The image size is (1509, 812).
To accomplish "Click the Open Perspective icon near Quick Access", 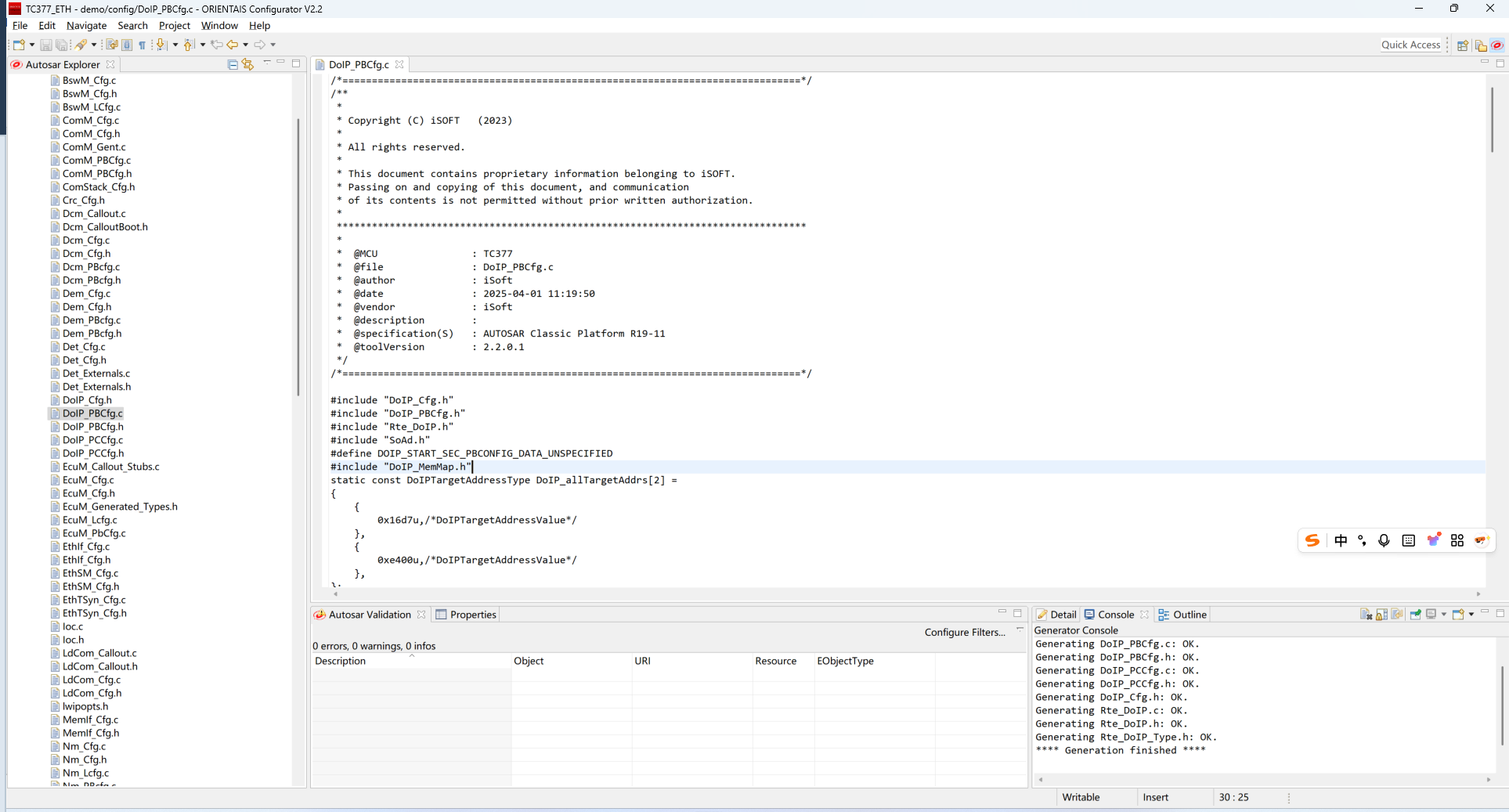I will (1462, 45).
